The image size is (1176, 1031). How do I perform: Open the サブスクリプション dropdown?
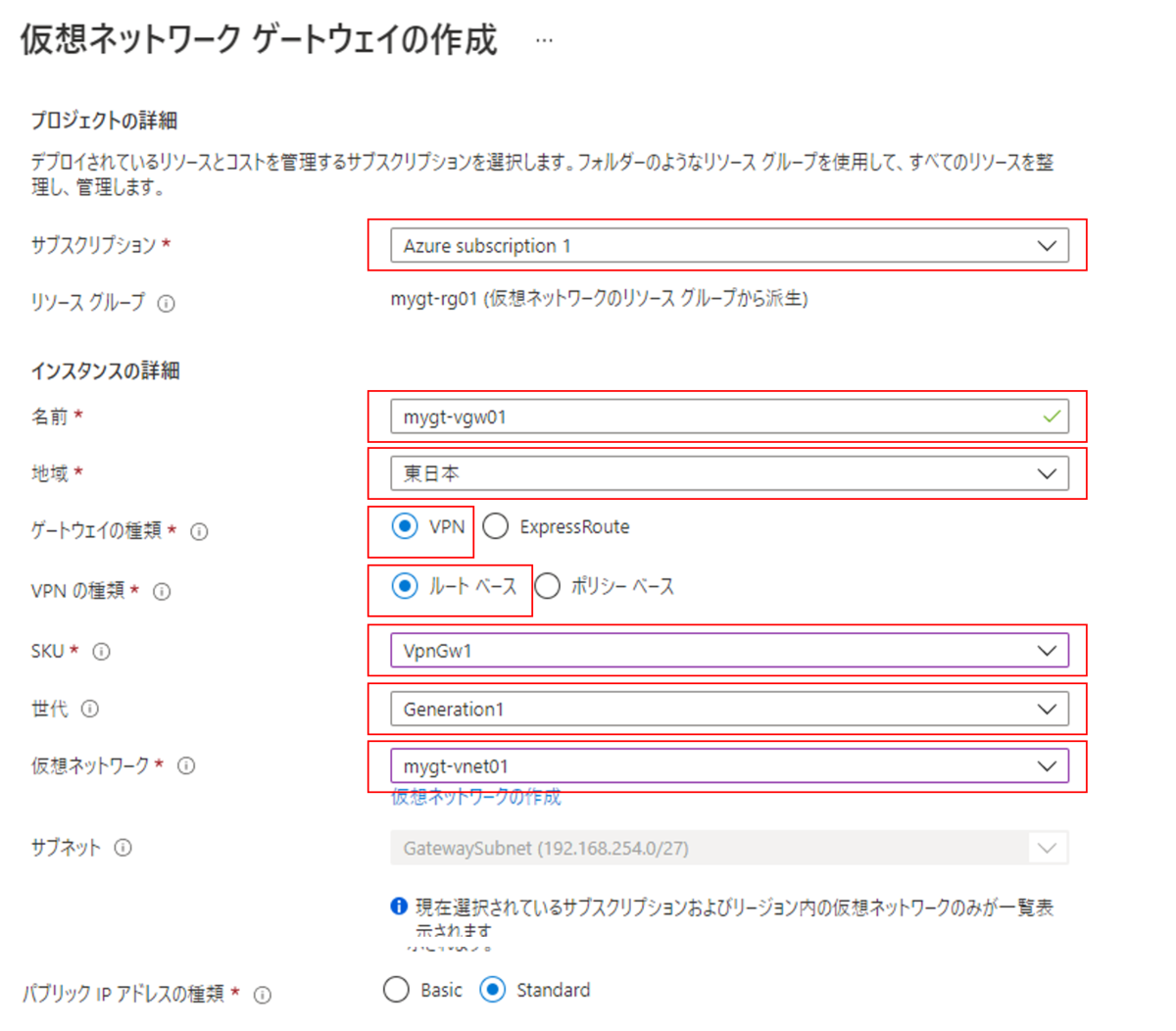point(1047,245)
